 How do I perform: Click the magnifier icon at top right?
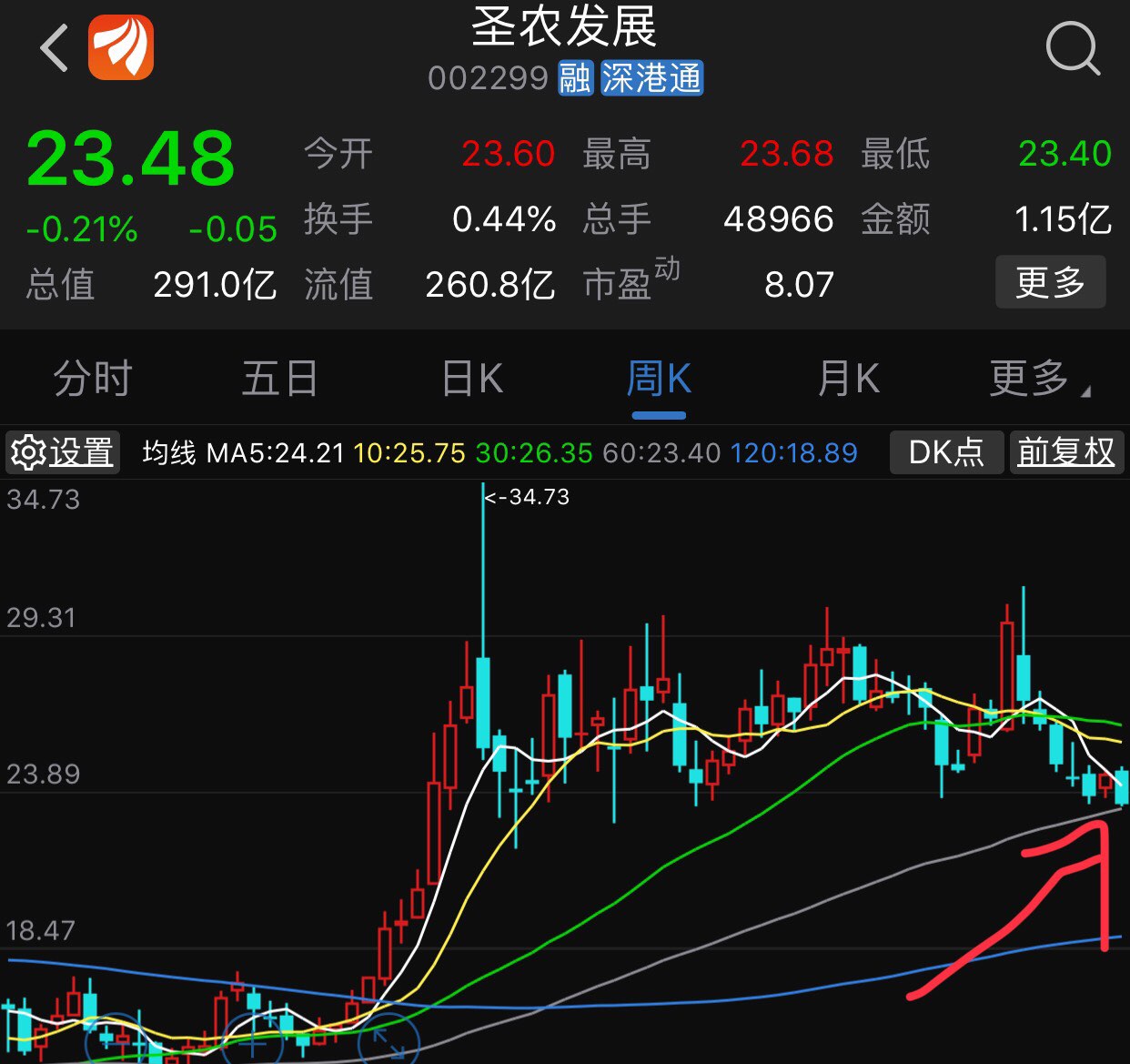[x=1074, y=49]
